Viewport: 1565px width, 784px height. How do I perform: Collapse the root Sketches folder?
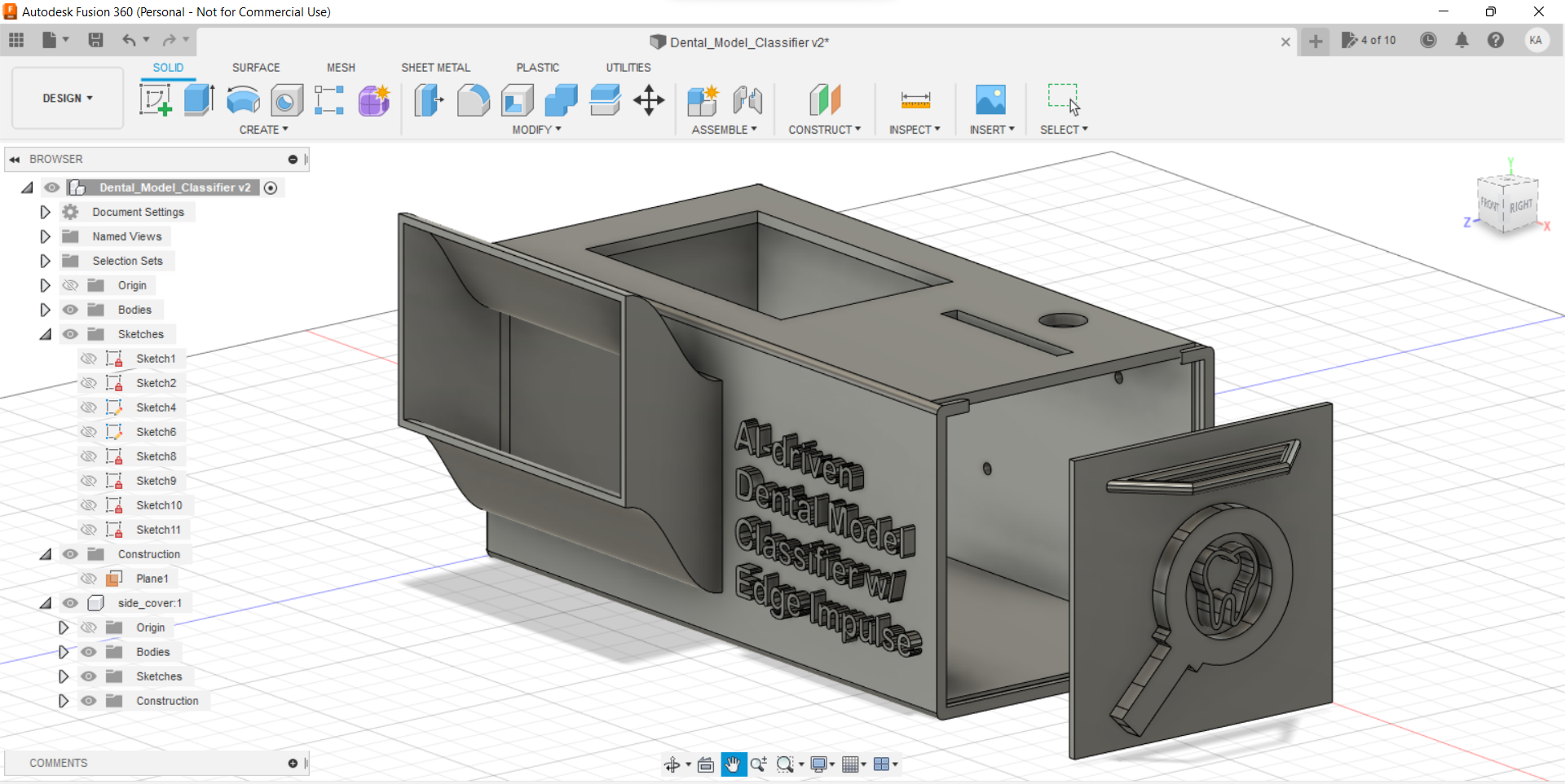click(x=46, y=334)
